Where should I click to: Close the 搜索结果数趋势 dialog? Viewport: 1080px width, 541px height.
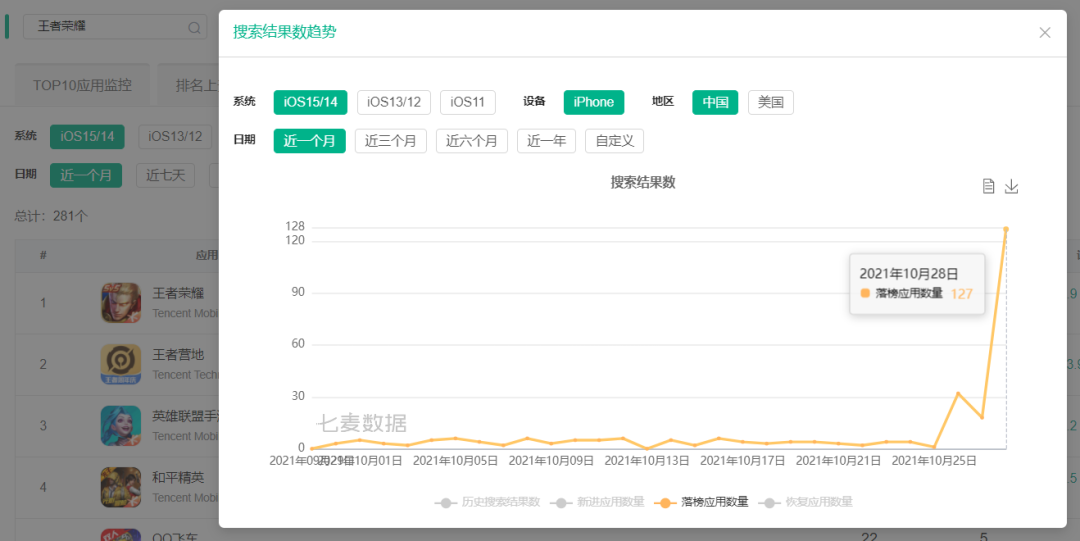click(x=1044, y=32)
